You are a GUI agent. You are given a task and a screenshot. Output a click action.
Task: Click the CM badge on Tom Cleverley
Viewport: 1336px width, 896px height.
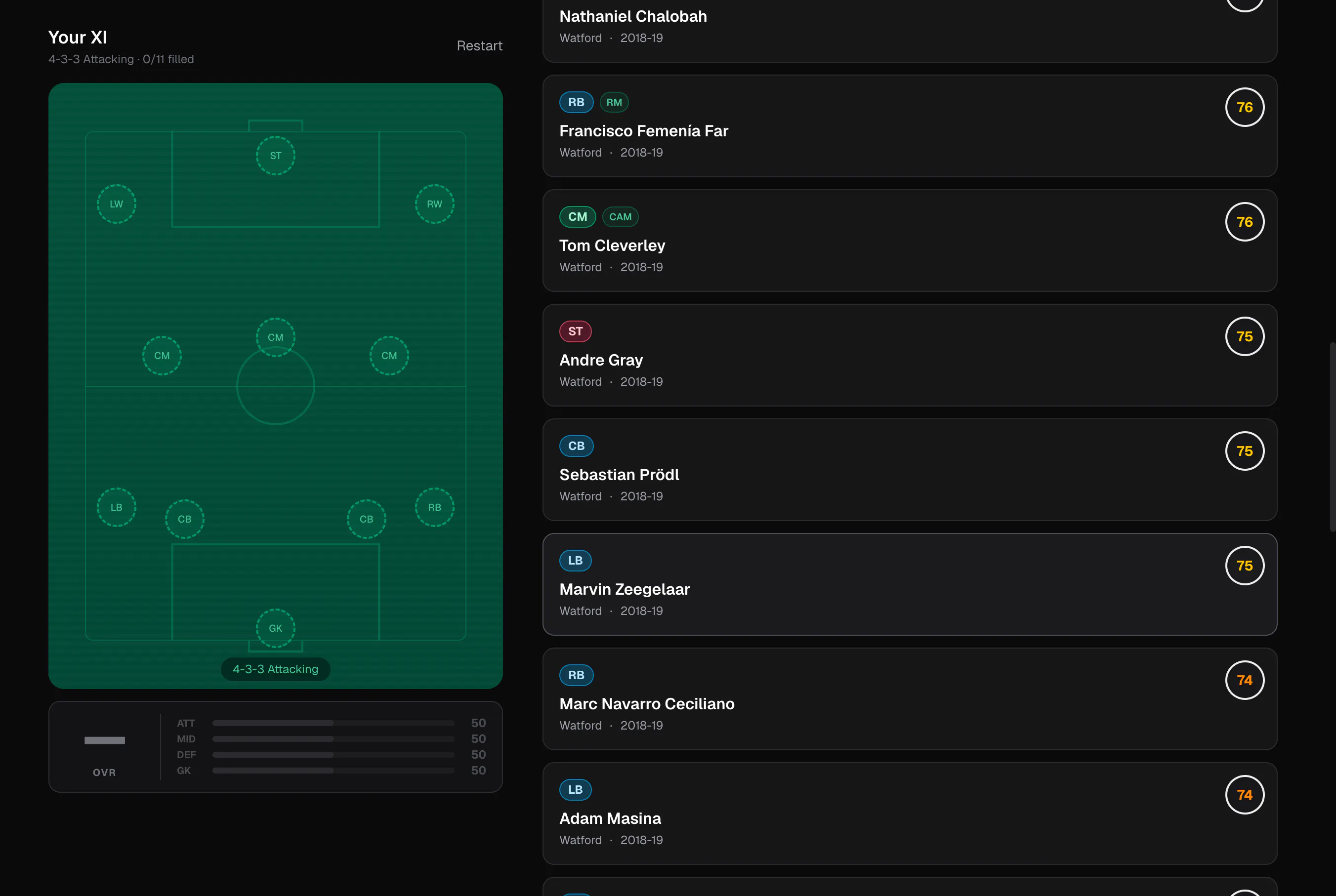pos(577,216)
